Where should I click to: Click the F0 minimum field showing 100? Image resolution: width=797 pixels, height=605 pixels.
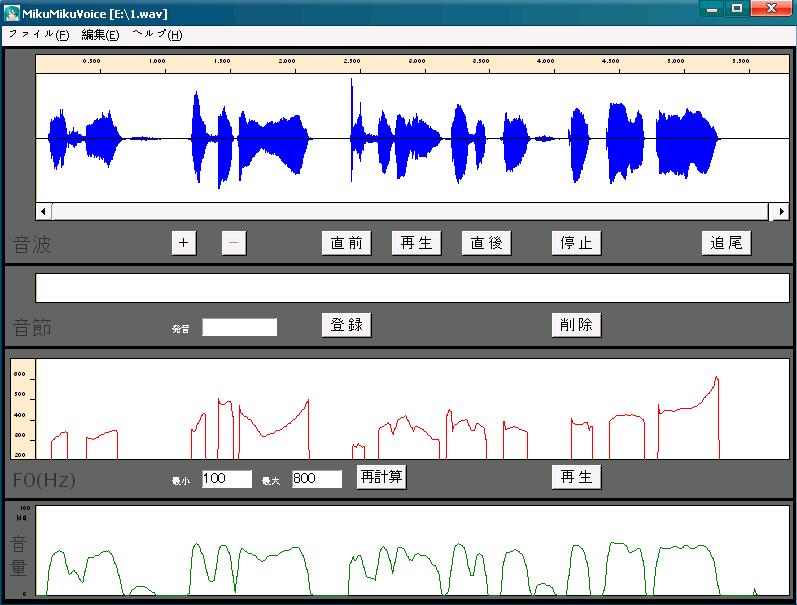pos(227,478)
